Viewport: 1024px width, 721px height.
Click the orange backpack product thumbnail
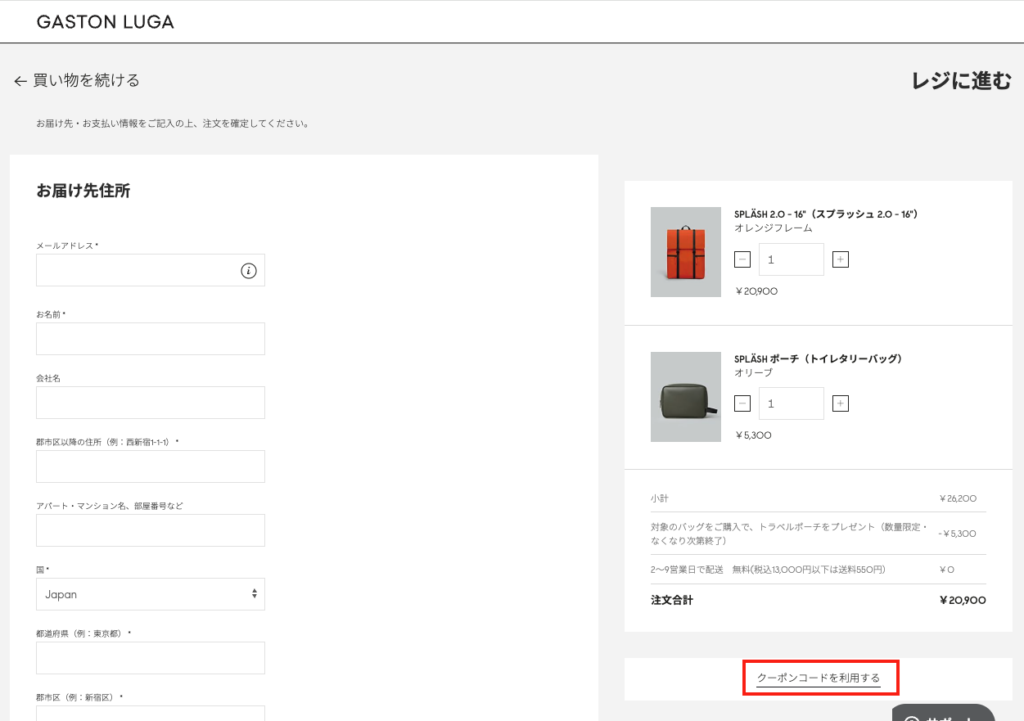click(685, 252)
